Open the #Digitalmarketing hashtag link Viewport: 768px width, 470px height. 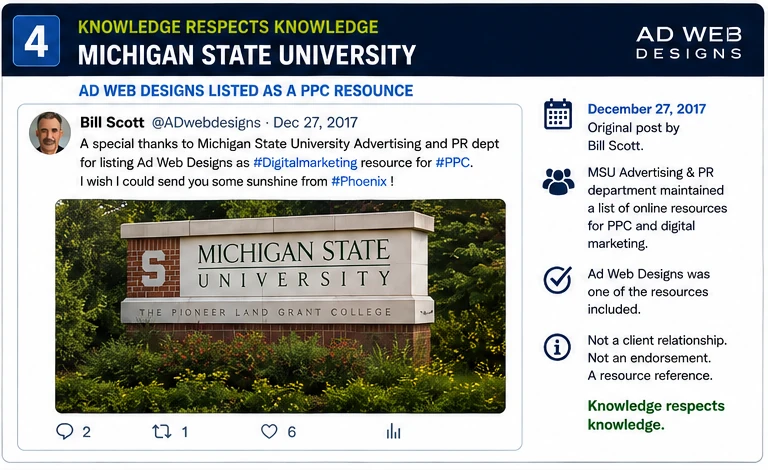coord(305,163)
